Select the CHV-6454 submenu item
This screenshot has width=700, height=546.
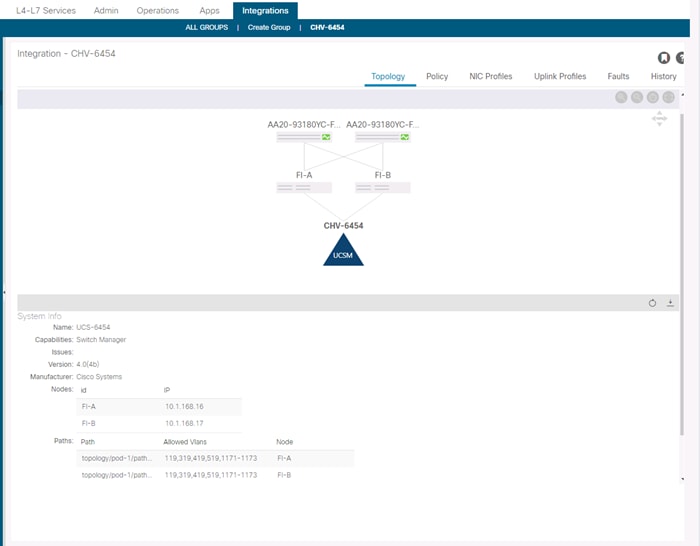click(x=327, y=27)
